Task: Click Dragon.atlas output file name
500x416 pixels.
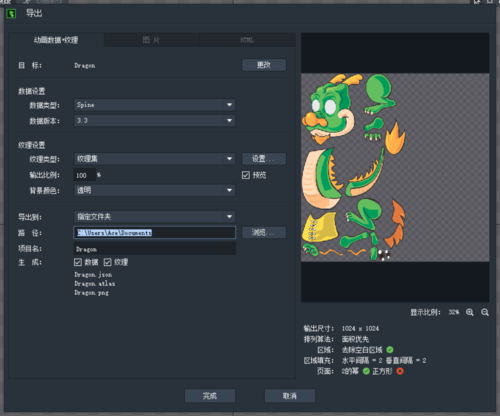Action: click(x=95, y=284)
